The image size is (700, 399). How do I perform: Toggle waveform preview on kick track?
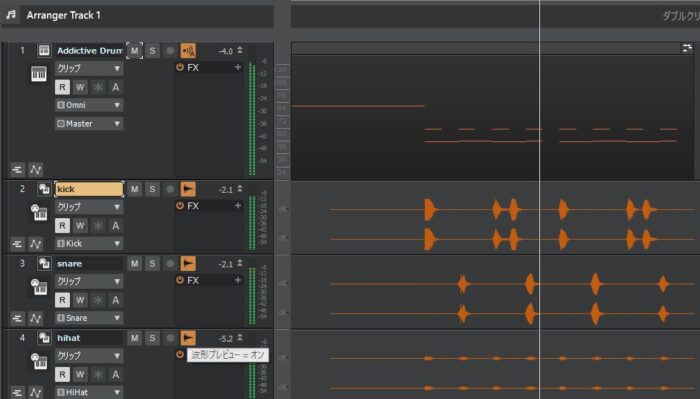pos(188,189)
